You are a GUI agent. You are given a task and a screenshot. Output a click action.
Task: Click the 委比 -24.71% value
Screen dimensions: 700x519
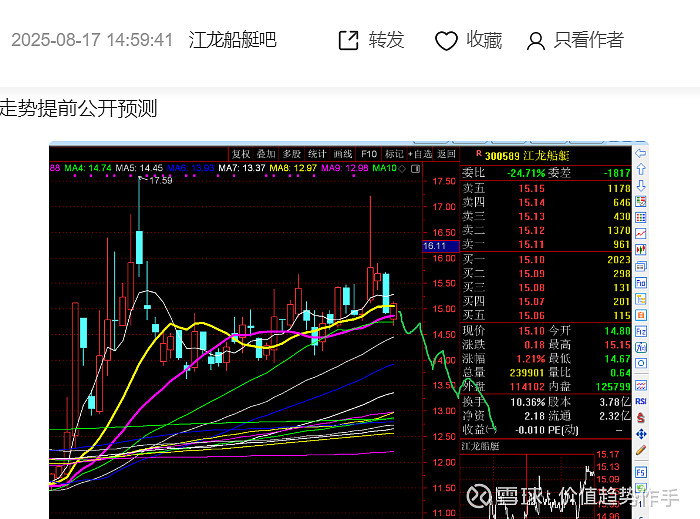click(526, 173)
